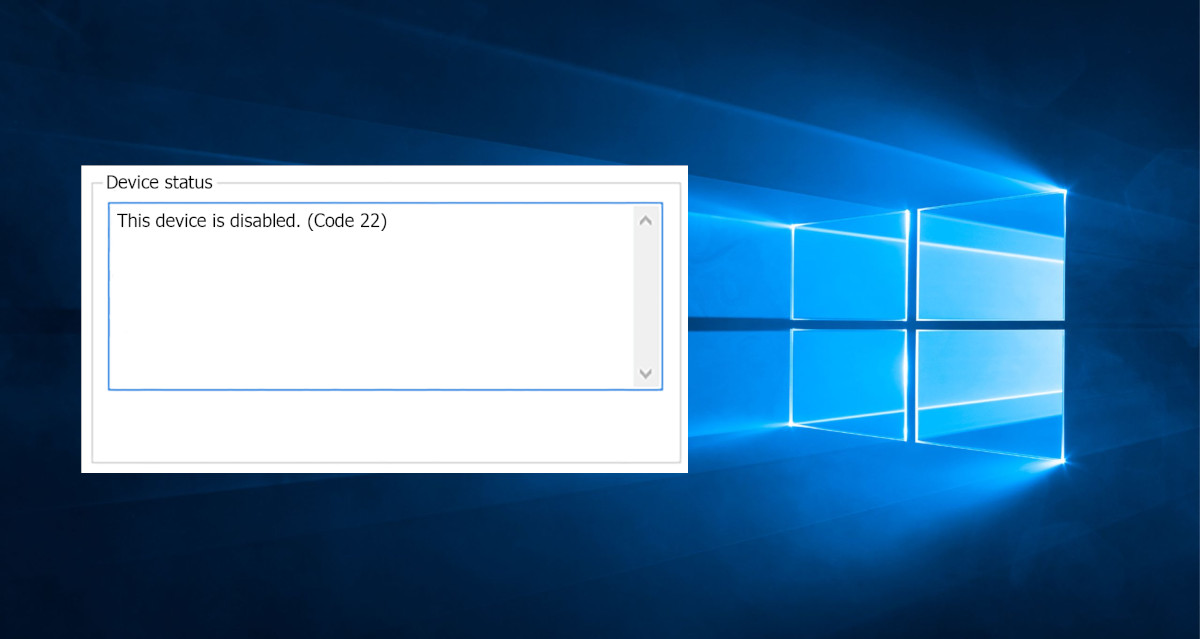Screen dimensions: 1200x639
Task: Click the word 'This' at start of message
Action: (134, 221)
